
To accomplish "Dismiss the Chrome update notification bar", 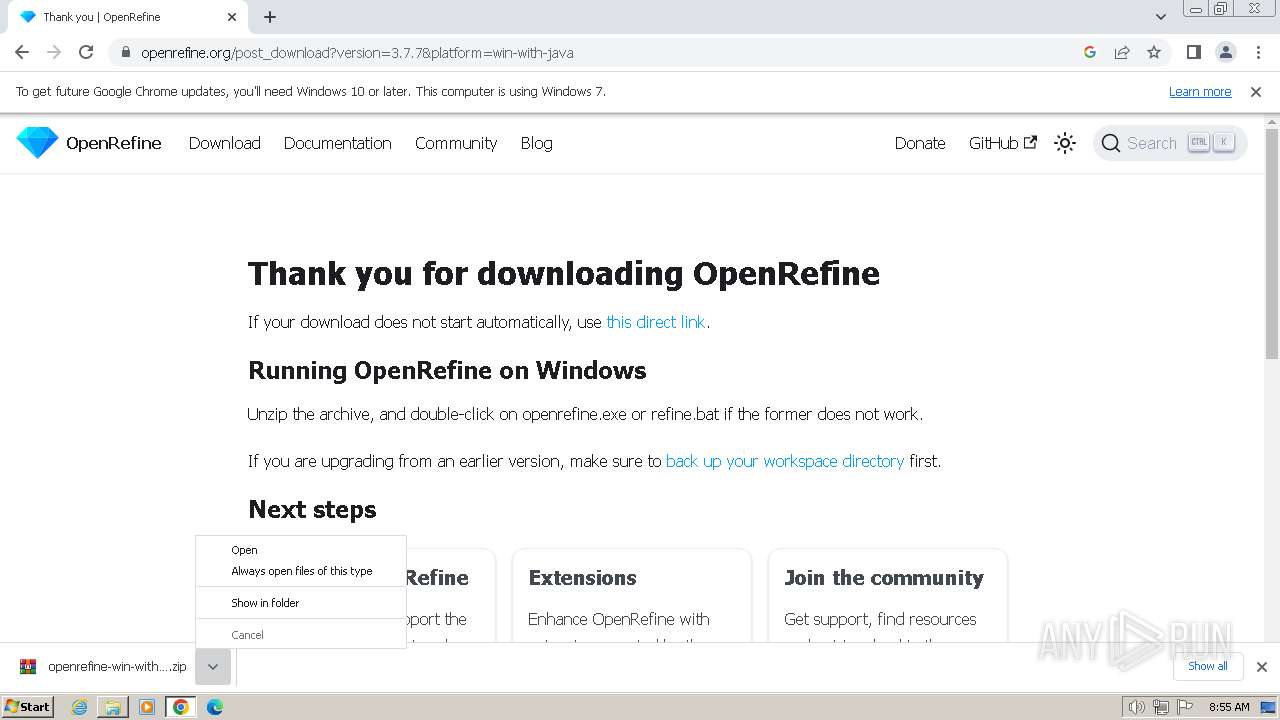I will [x=1256, y=92].
